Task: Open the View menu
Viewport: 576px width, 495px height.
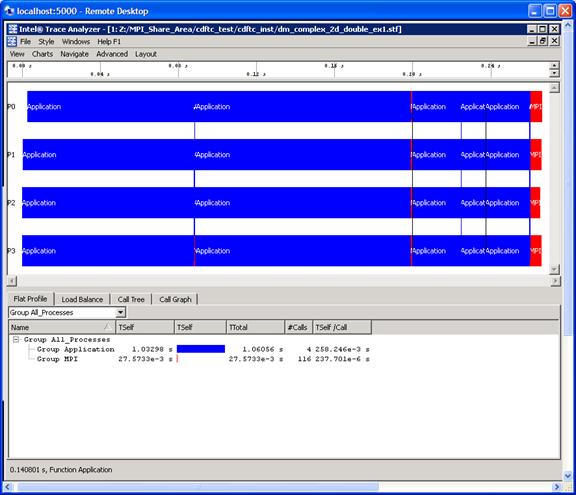Action: point(17,54)
